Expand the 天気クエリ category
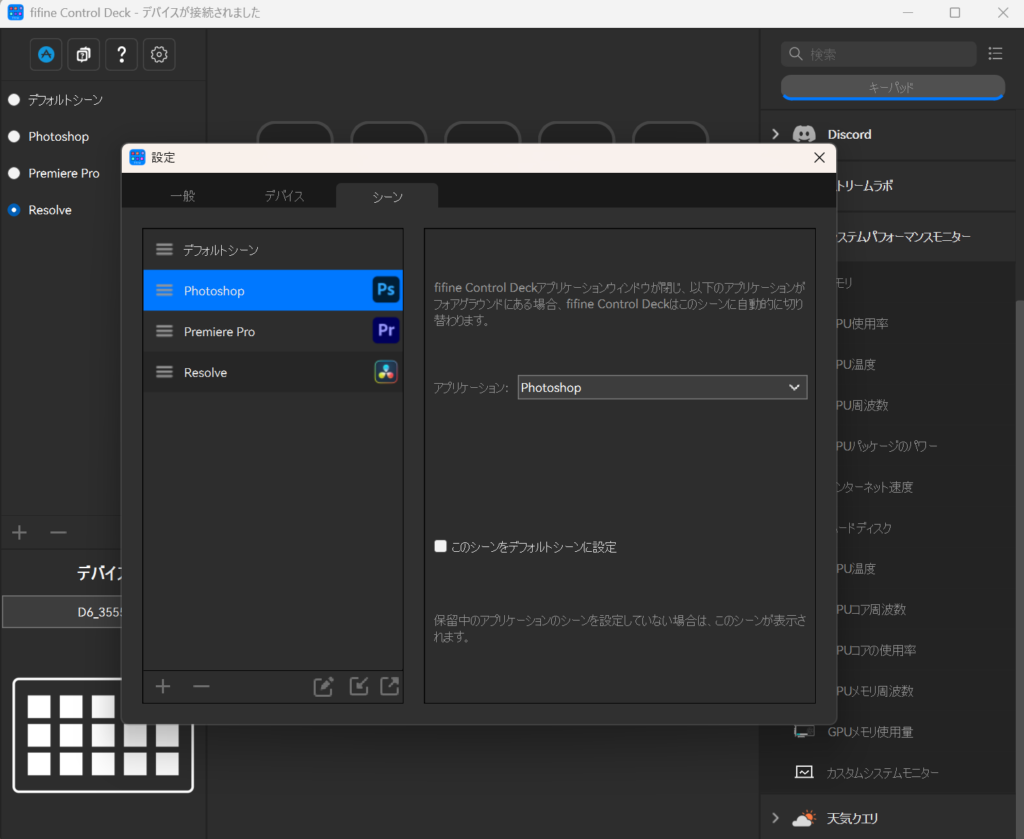Image resolution: width=1024 pixels, height=839 pixels. point(775,818)
